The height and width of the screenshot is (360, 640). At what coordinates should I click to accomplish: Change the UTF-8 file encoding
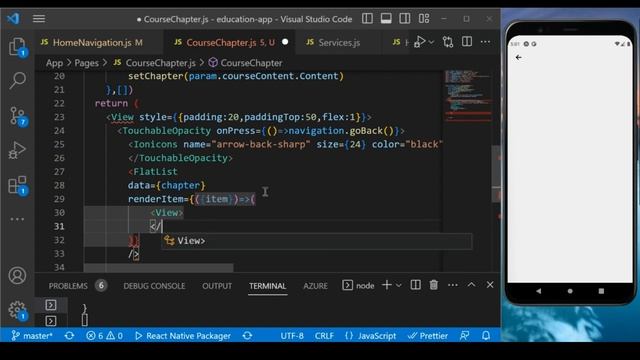(x=292, y=336)
